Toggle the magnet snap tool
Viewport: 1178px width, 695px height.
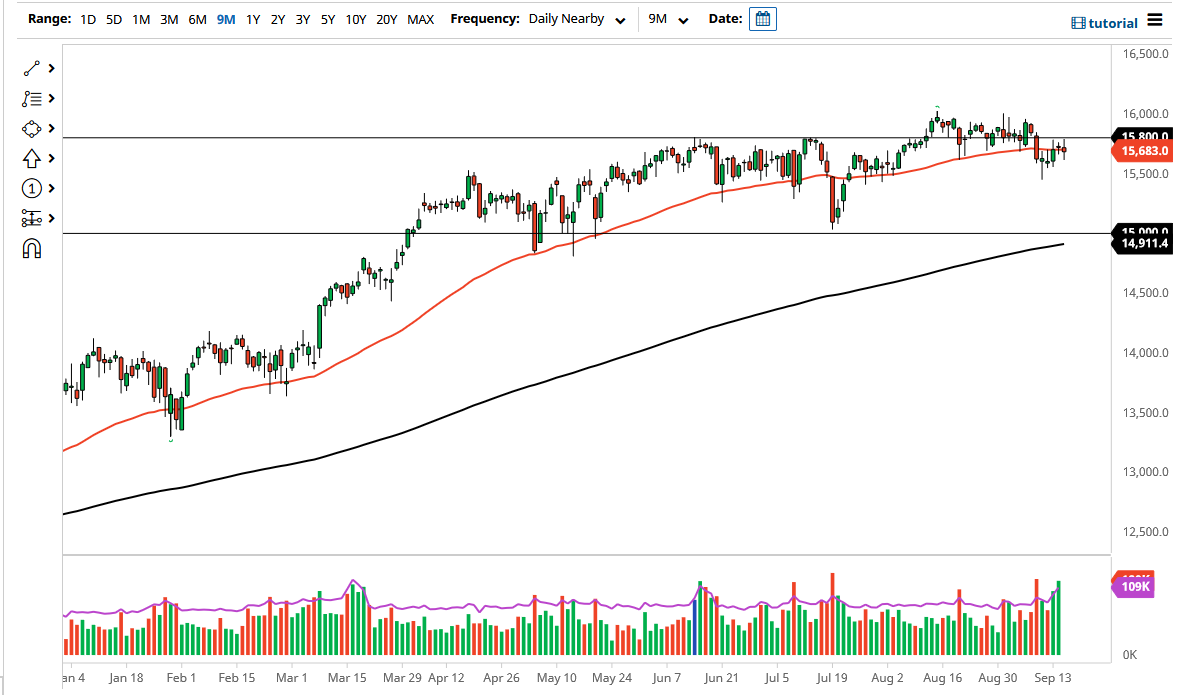tap(30, 248)
